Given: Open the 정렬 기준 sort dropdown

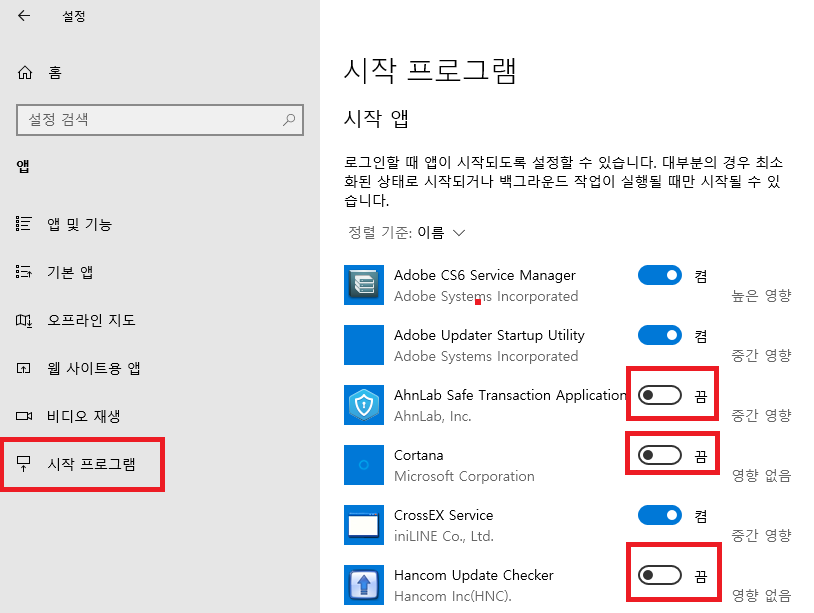Looking at the screenshot, I should click(406, 233).
